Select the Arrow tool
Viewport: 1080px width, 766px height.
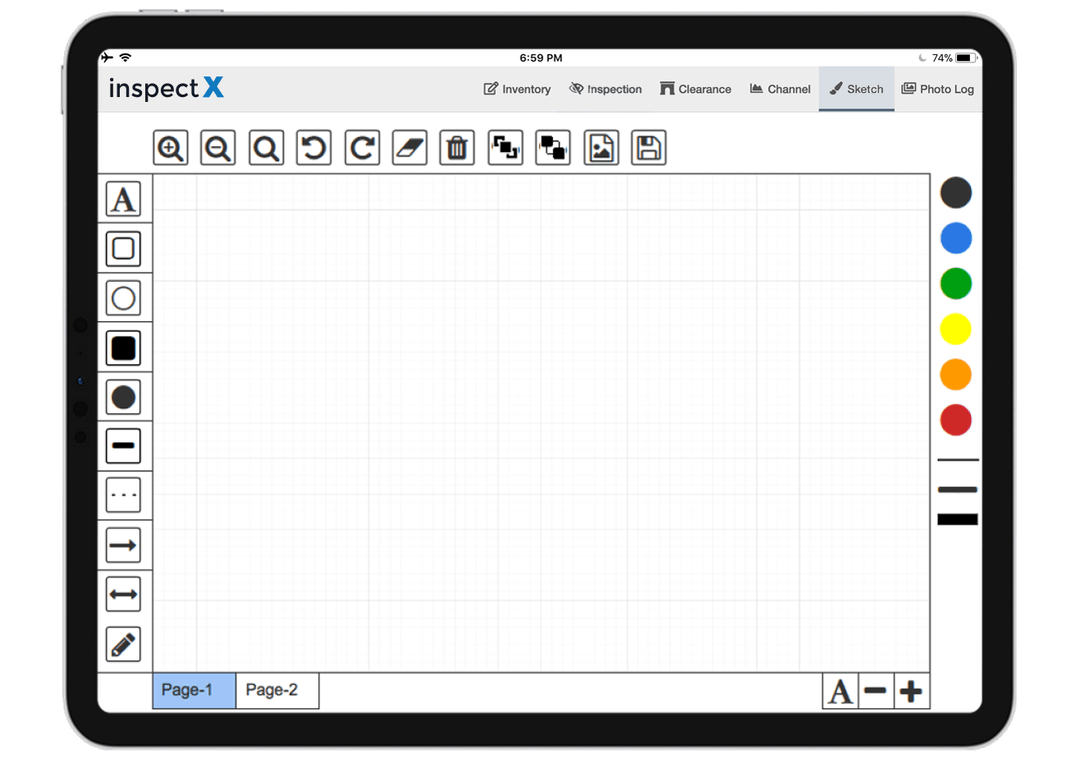pos(124,544)
